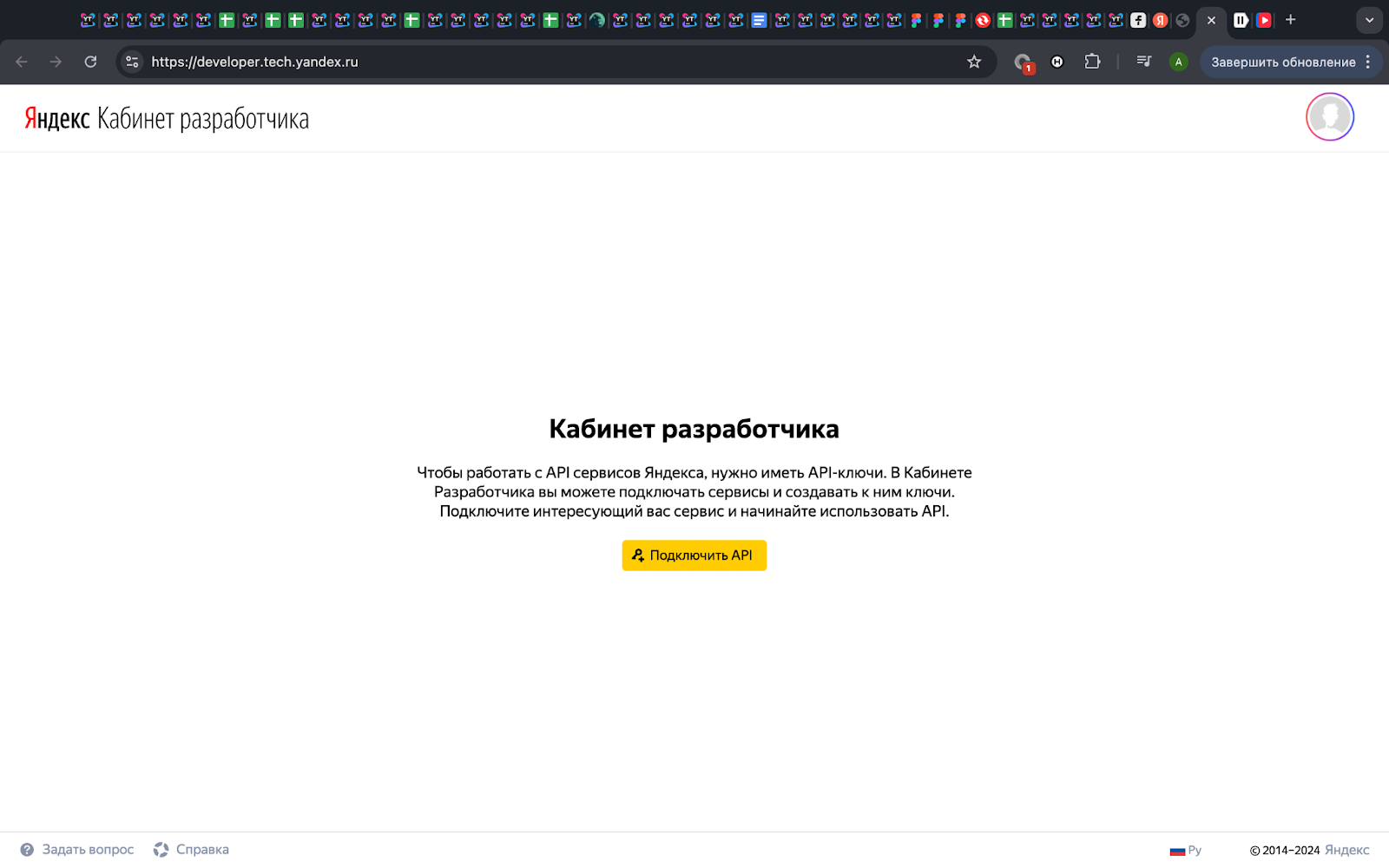1389x868 pixels.
Task: Click the Яндекс copyright link in footer
Action: (x=1347, y=851)
